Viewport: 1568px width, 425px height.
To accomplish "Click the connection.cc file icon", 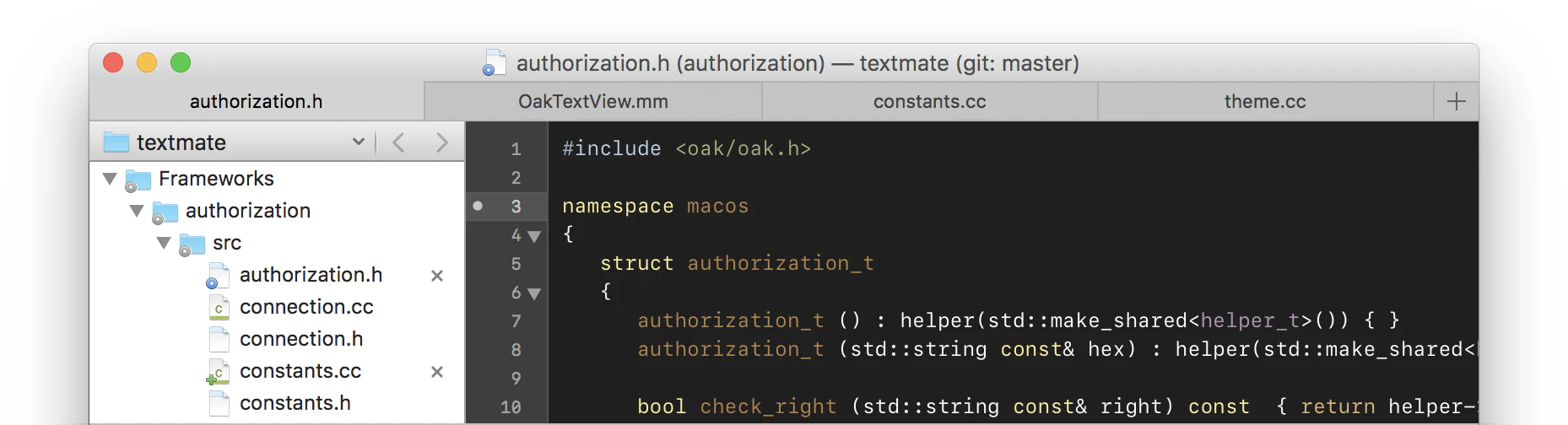I will (x=219, y=308).
